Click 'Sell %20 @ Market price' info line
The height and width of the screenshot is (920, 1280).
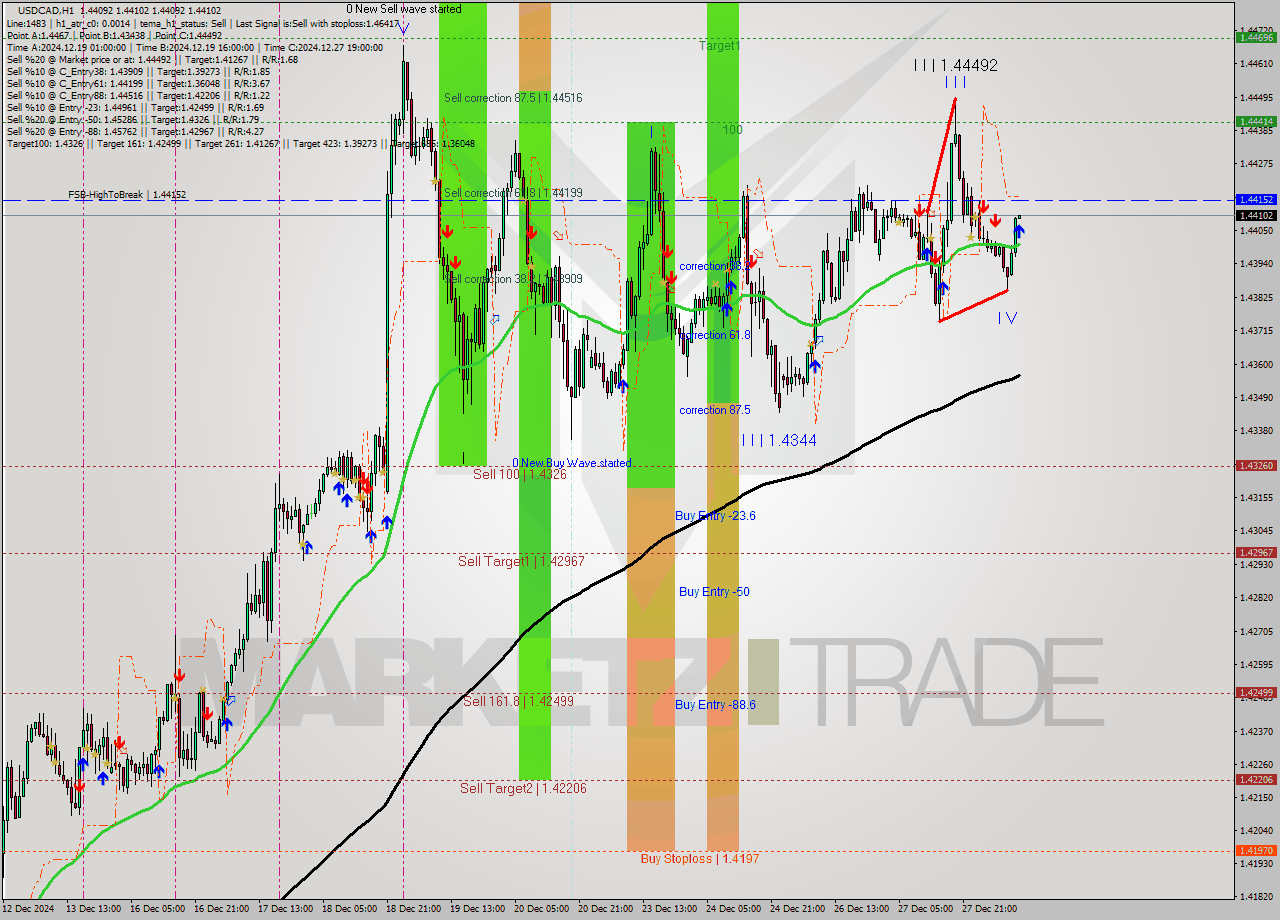coord(152,59)
